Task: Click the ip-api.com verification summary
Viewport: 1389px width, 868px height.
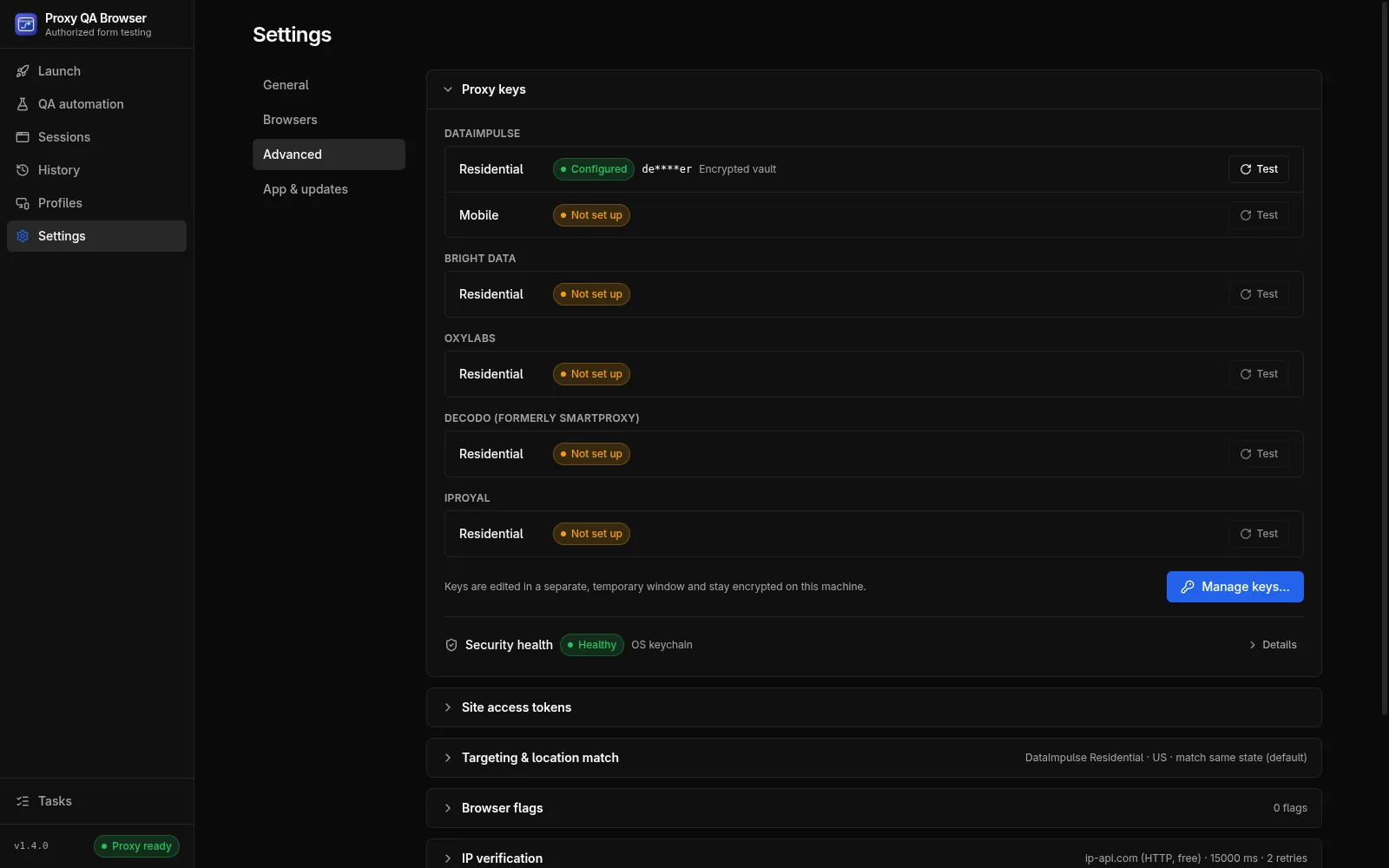Action: pos(1196,858)
